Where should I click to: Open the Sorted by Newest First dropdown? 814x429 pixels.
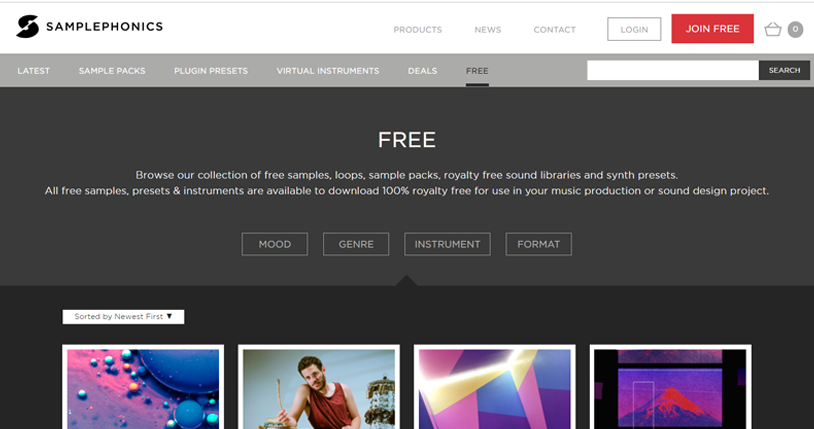tap(123, 316)
